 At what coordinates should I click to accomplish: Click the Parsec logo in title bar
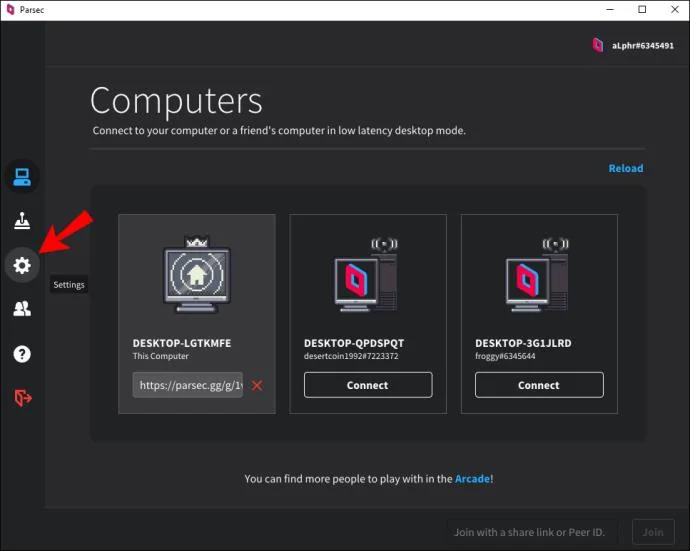coord(10,10)
